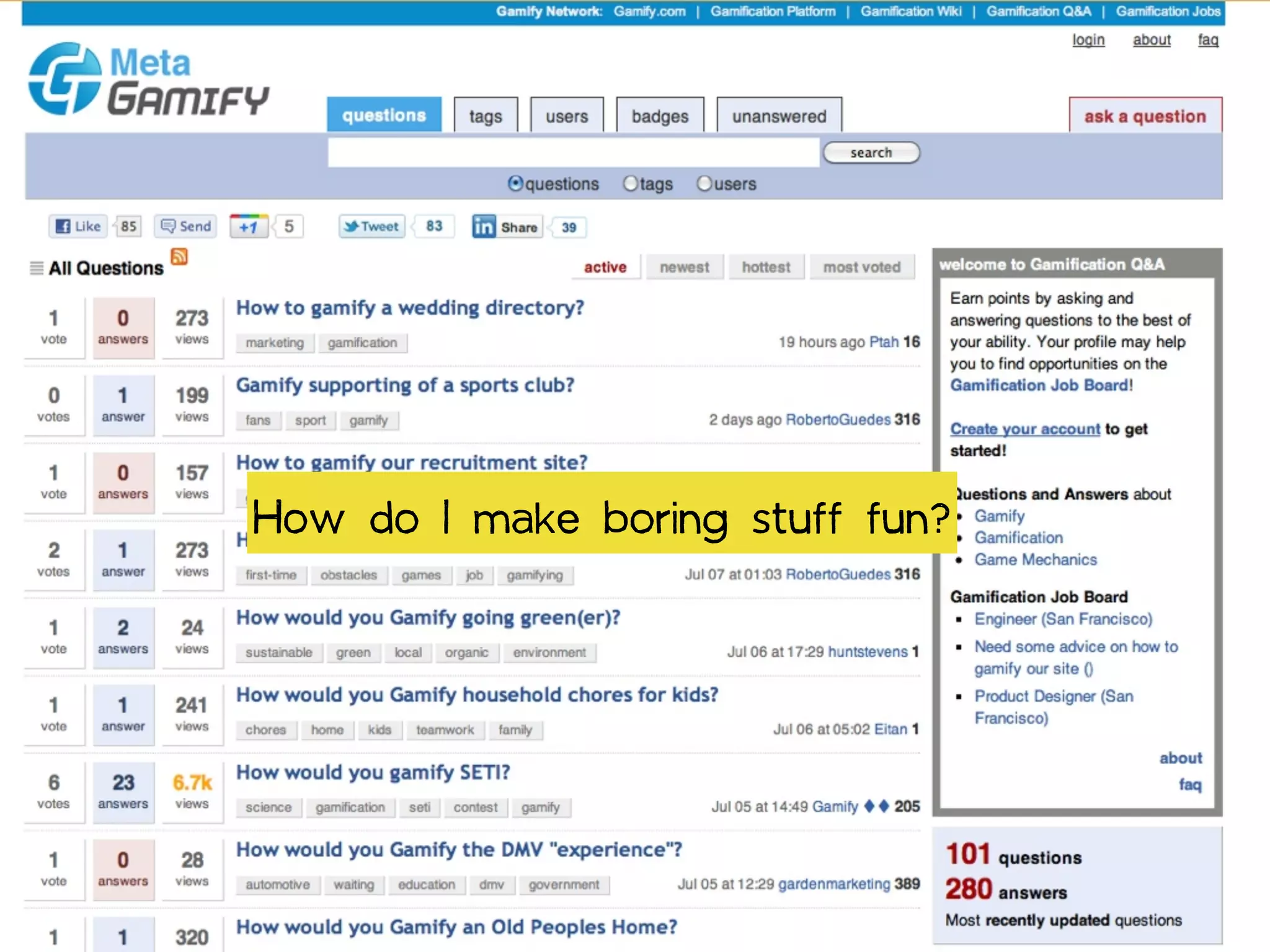Click the faq link in welcome sidebar
The image size is (1270, 952).
click(1190, 785)
